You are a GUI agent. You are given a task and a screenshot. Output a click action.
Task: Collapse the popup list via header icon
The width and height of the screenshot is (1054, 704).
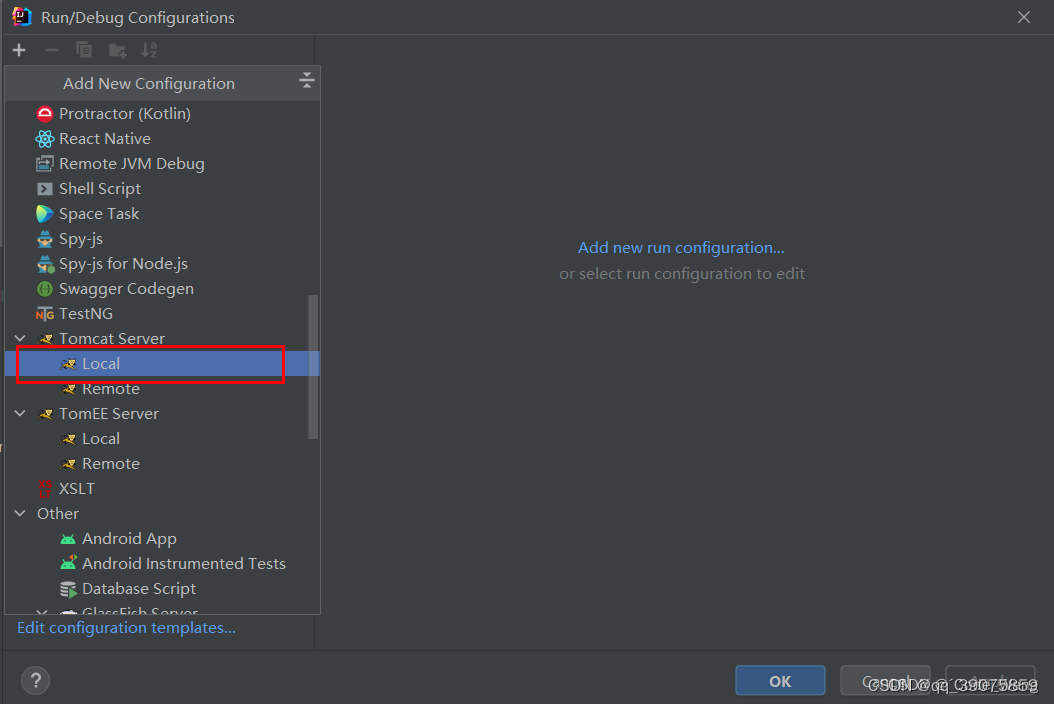coord(307,81)
